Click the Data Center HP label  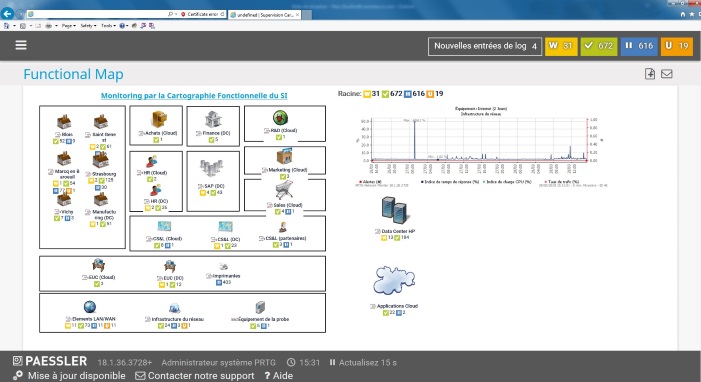[398, 231]
